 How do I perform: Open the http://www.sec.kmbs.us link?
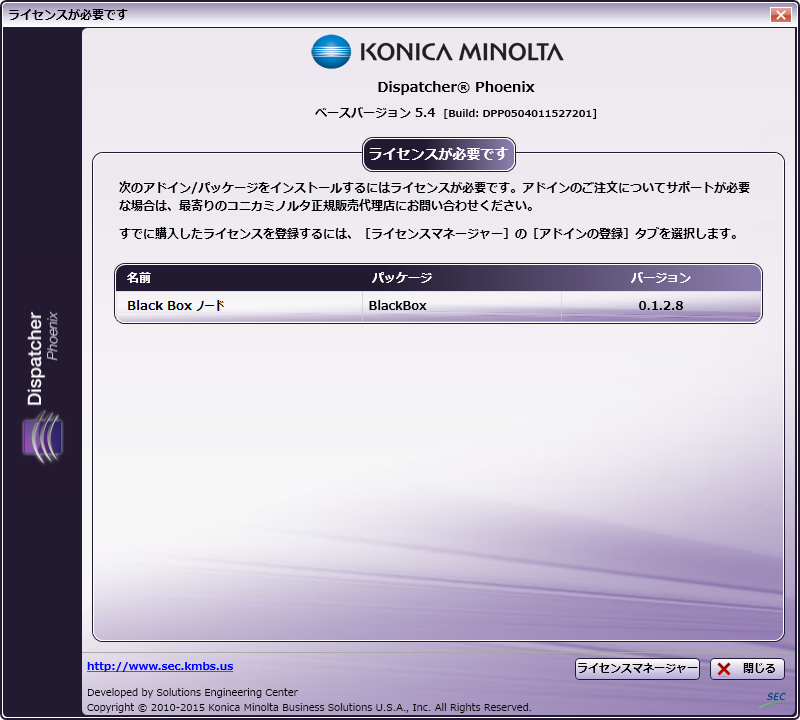coord(160,666)
